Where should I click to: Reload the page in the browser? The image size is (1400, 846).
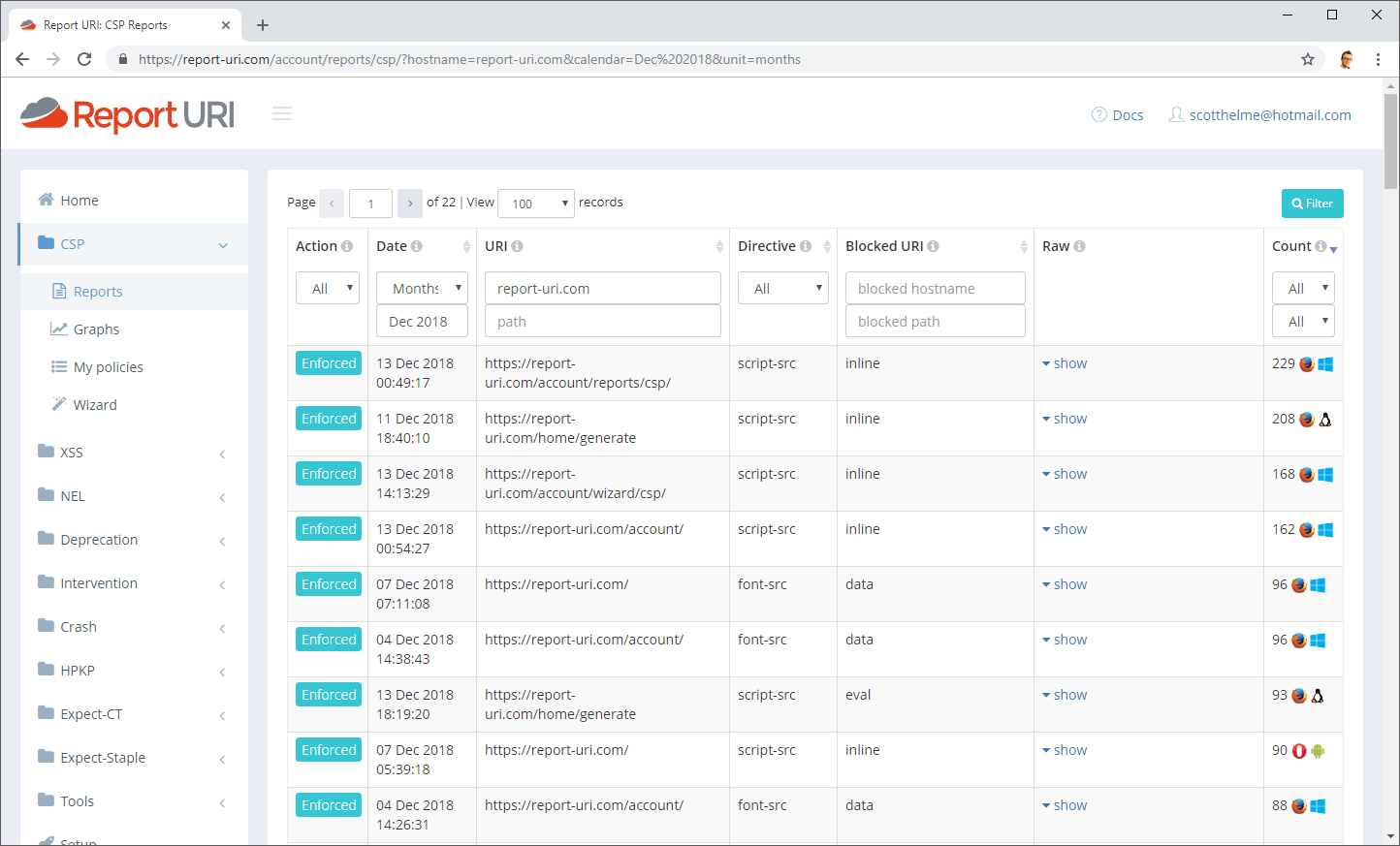pyautogui.click(x=84, y=59)
